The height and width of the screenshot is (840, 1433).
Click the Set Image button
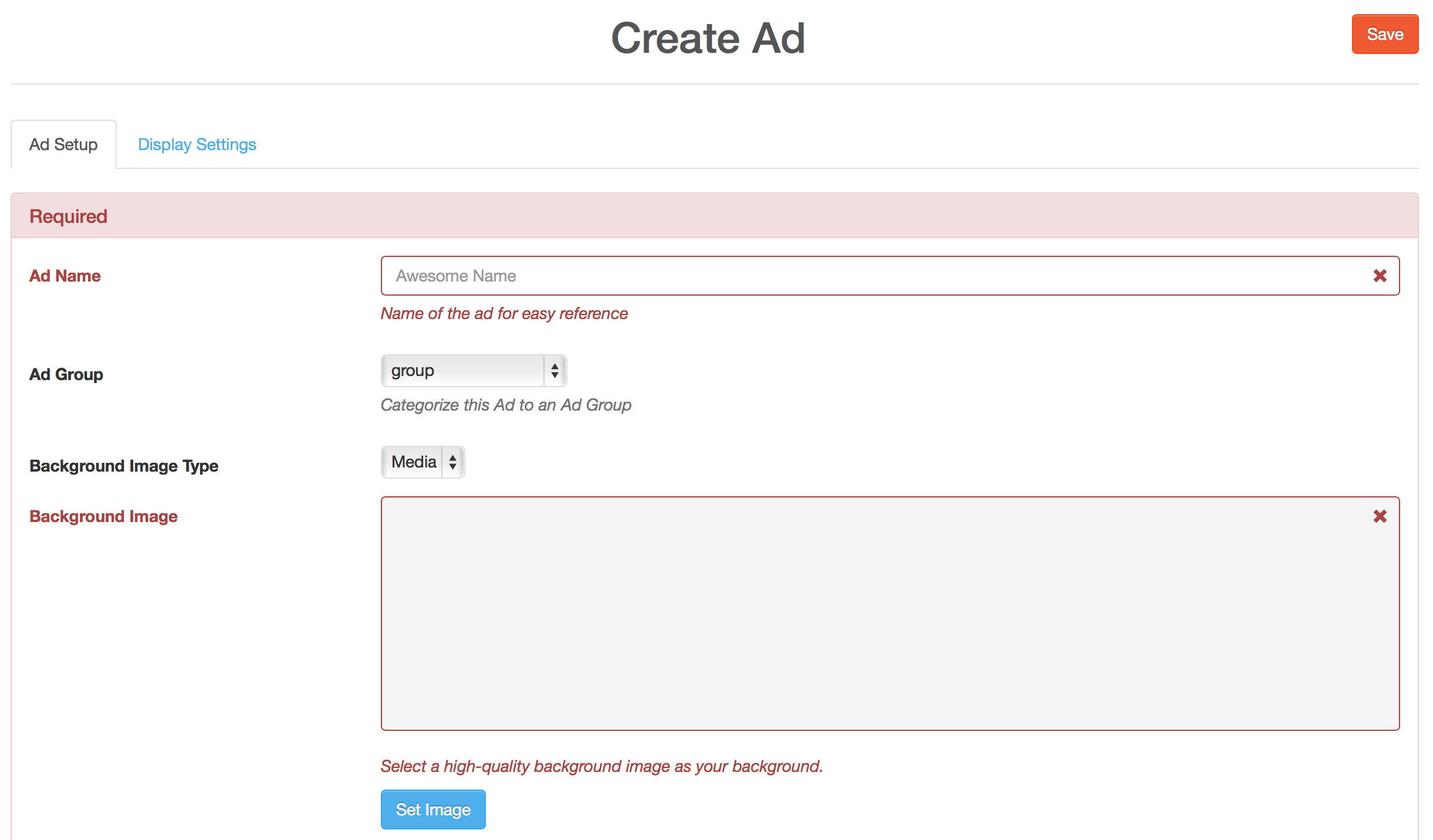432,809
